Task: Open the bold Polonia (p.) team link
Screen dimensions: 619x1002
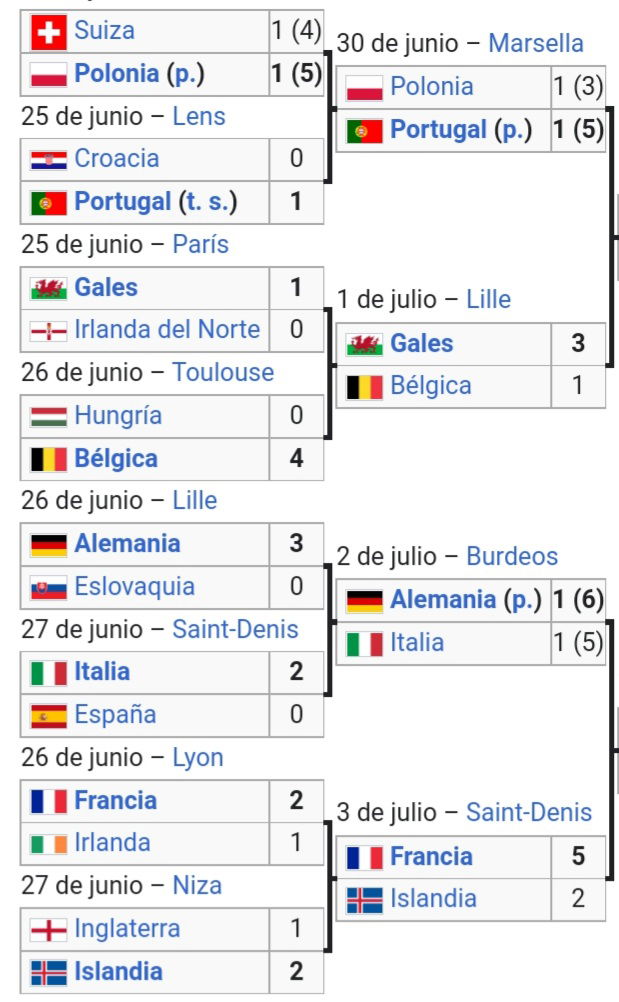Action: click(x=139, y=74)
